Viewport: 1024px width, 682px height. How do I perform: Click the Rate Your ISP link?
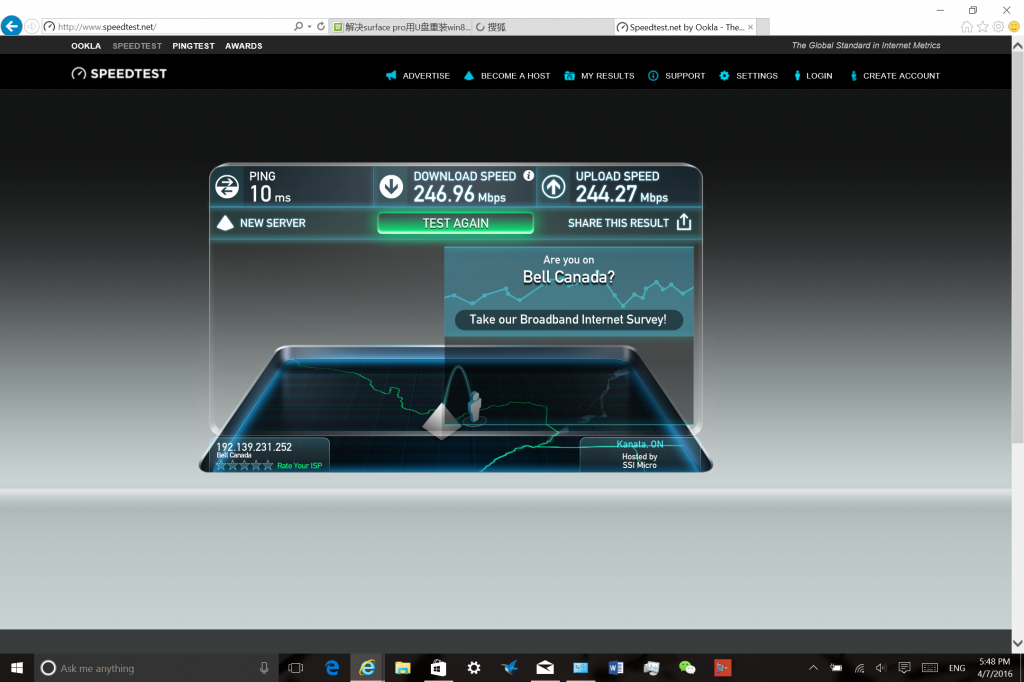click(x=300, y=466)
